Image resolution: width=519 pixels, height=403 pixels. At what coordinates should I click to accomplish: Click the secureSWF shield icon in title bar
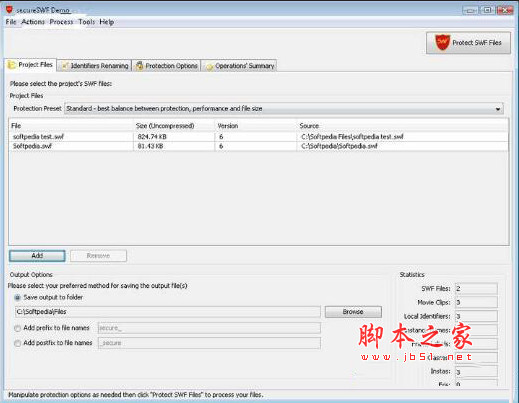9,10
